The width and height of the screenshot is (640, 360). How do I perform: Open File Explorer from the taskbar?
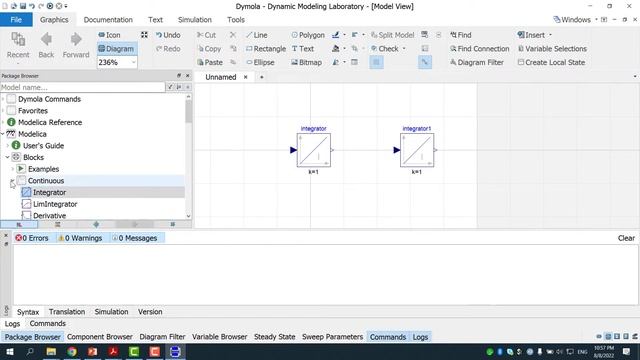(51, 351)
